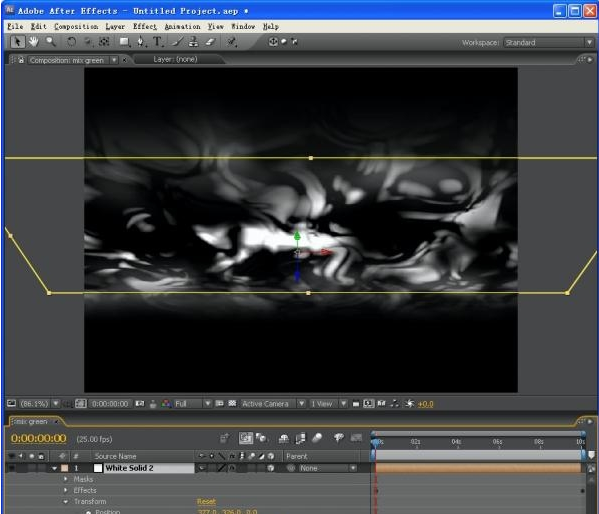Select the mix green timeline tab
The height and width of the screenshot is (514, 599).
(31, 421)
